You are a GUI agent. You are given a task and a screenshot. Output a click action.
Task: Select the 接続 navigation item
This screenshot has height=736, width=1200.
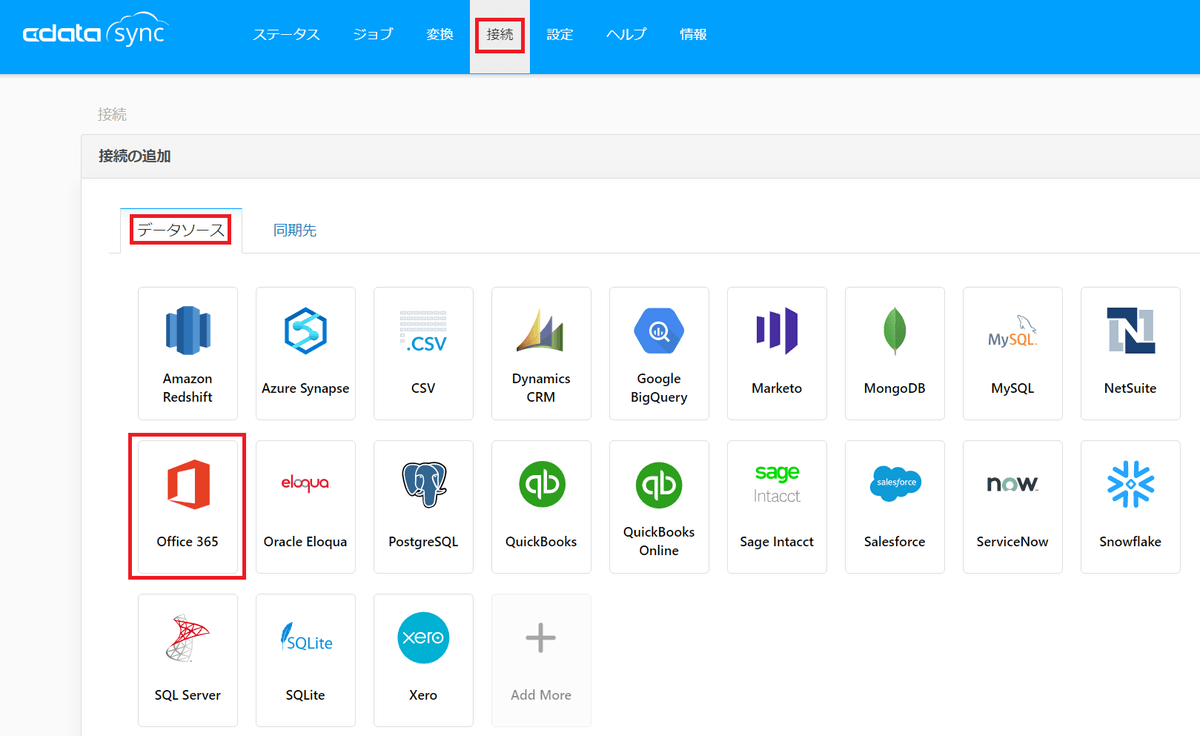(500, 36)
